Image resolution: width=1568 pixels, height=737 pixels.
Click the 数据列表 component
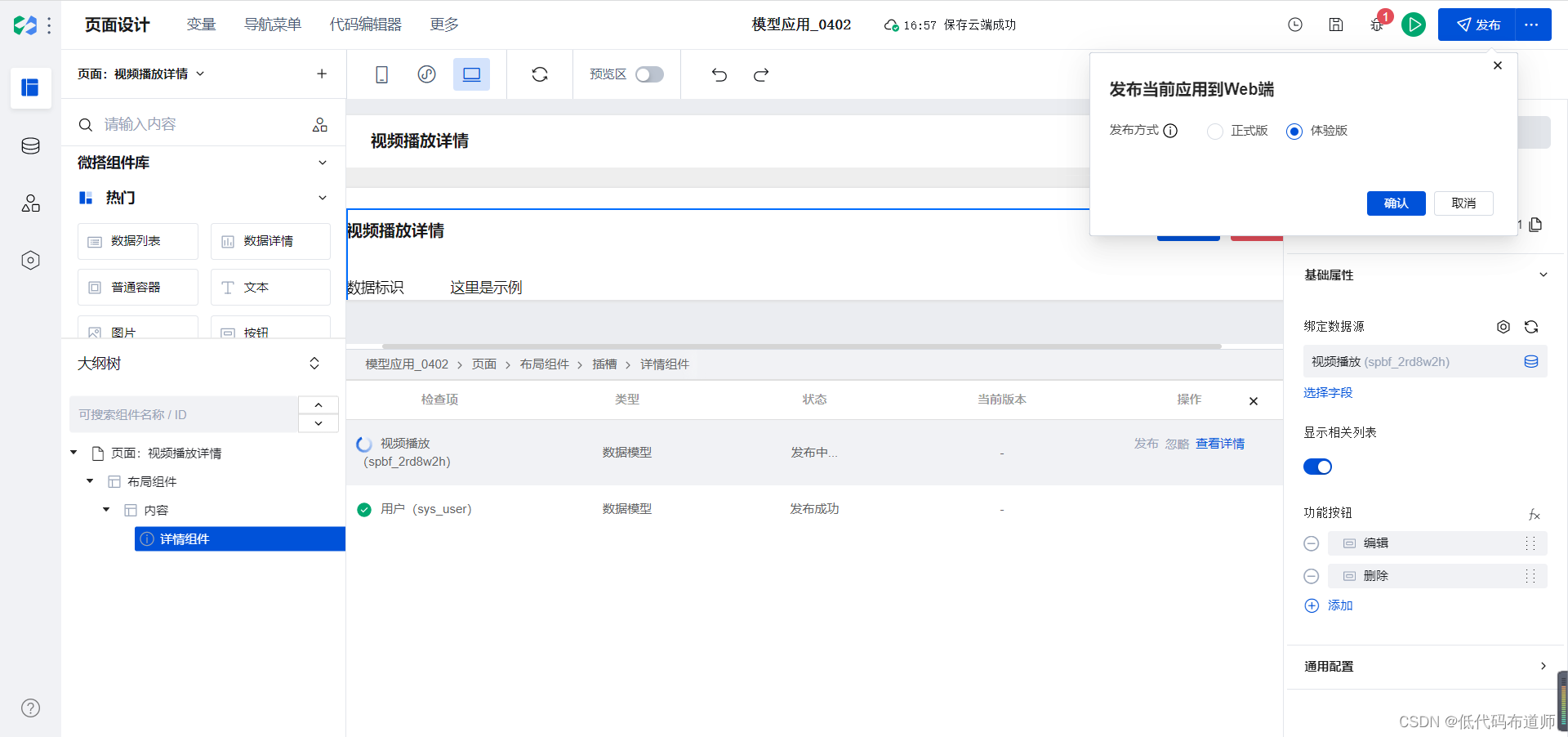[x=138, y=242]
